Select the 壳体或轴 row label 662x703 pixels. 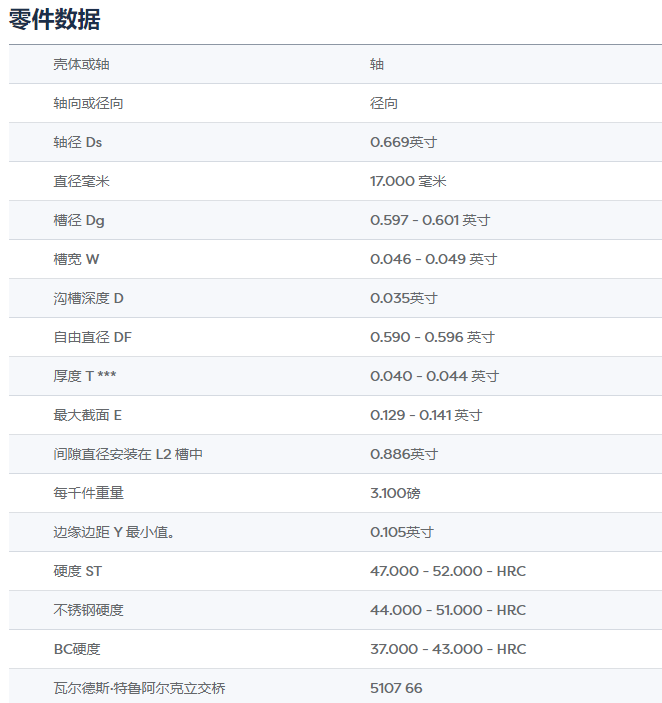tap(82, 65)
